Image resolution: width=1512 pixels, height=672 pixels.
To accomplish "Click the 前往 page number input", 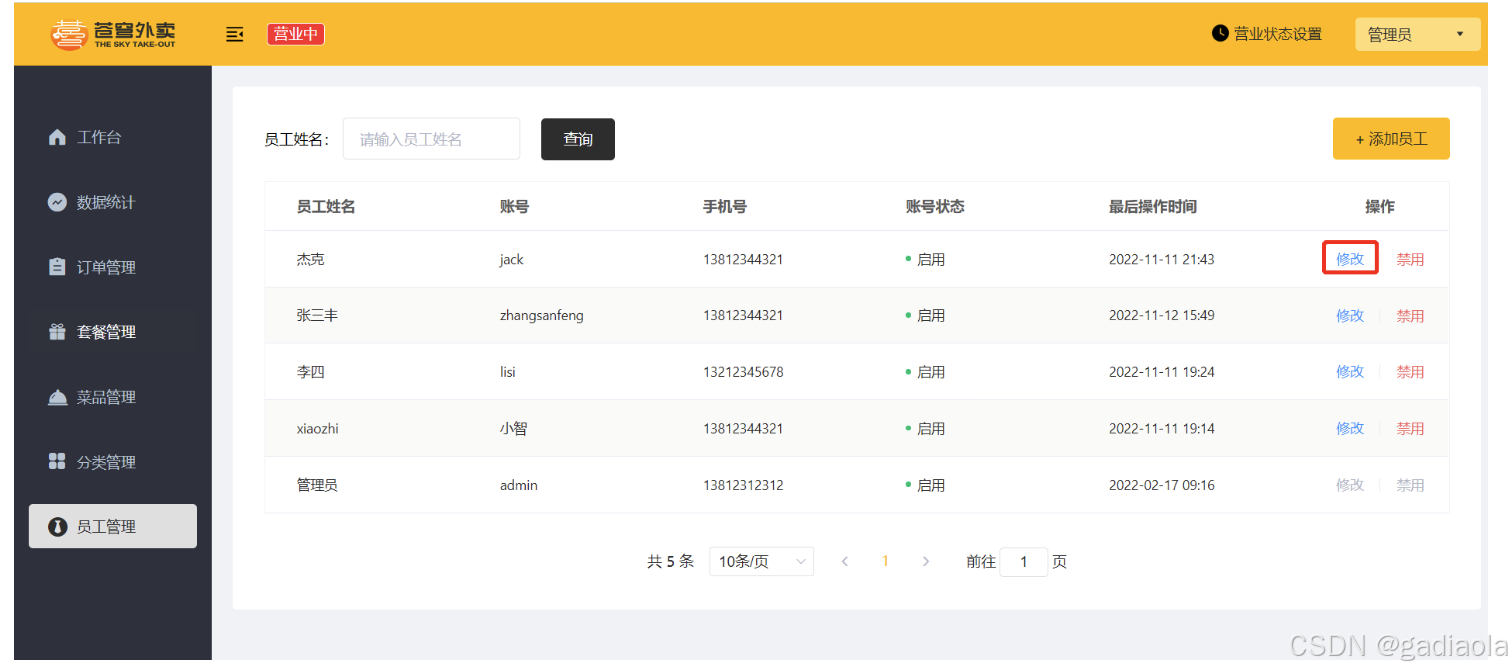I will tap(1023, 562).
